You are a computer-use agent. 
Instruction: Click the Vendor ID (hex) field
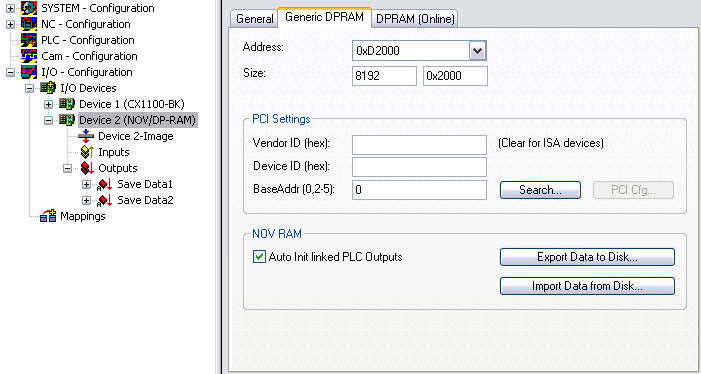[419, 145]
